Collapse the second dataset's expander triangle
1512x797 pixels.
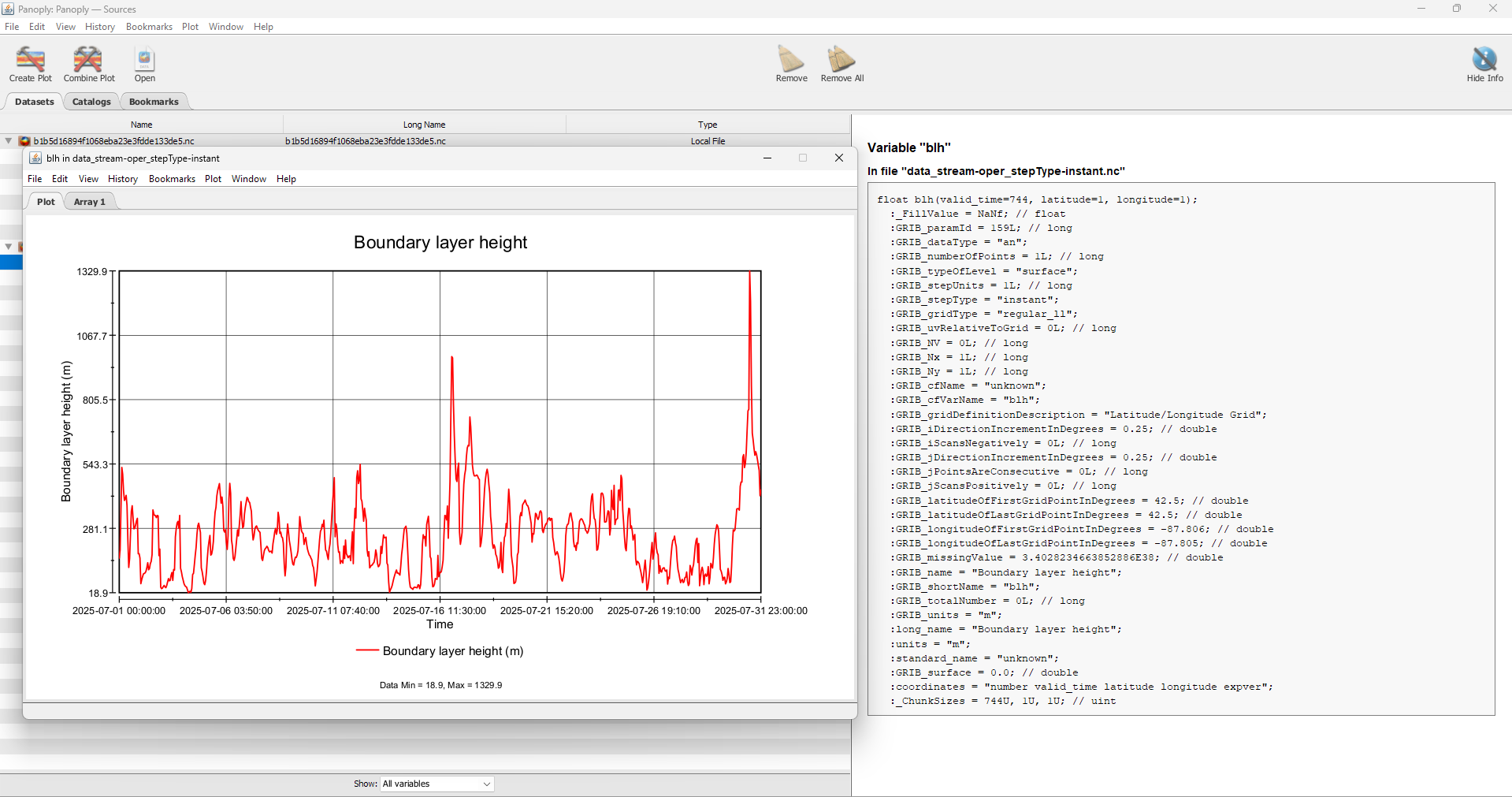click(x=8, y=246)
